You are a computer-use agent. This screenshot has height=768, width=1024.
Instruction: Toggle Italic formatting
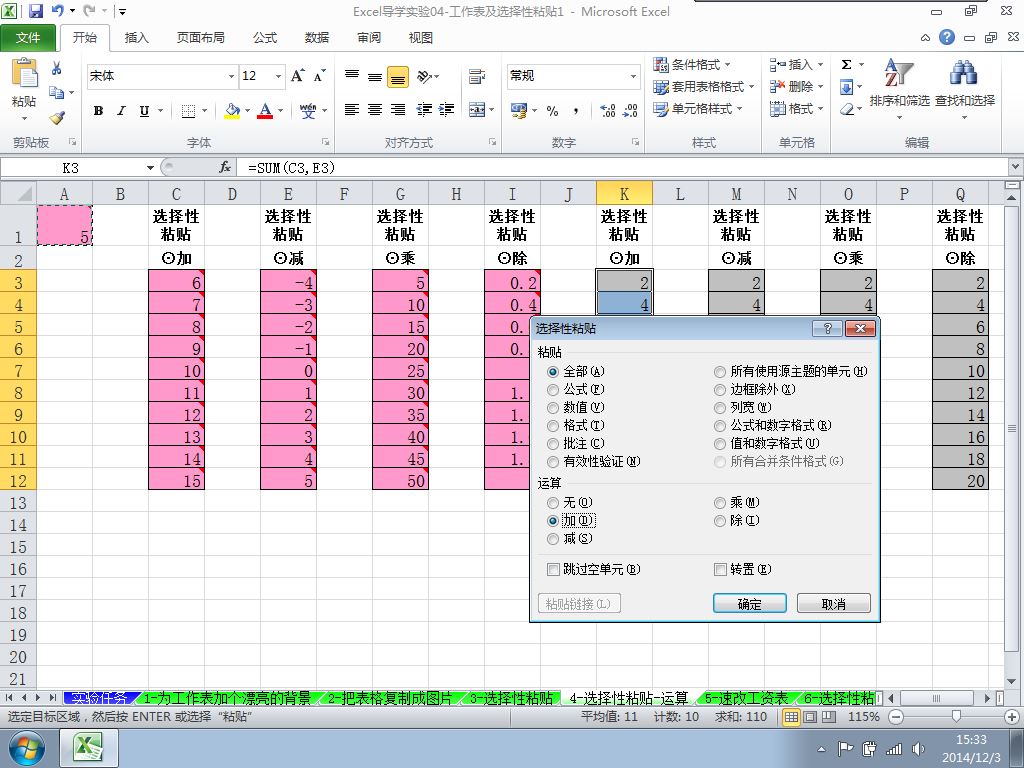coord(121,110)
